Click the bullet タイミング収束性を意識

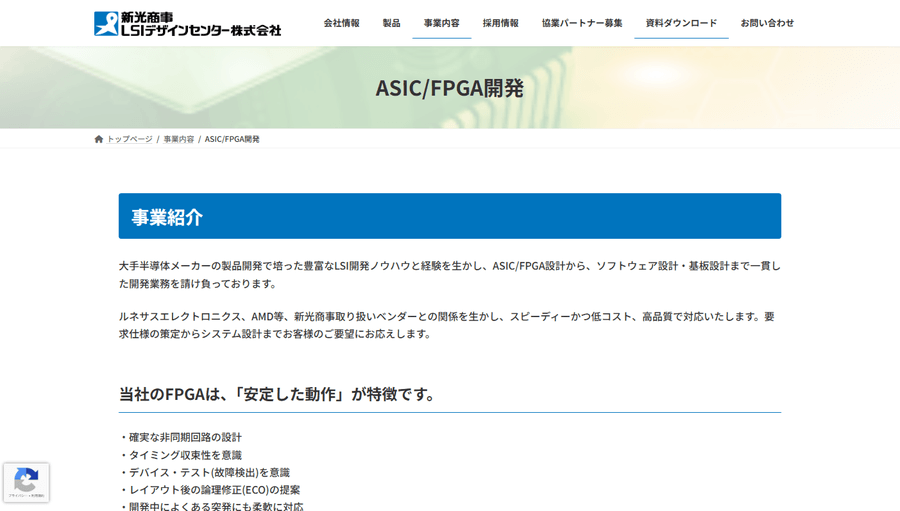[x=181, y=455]
